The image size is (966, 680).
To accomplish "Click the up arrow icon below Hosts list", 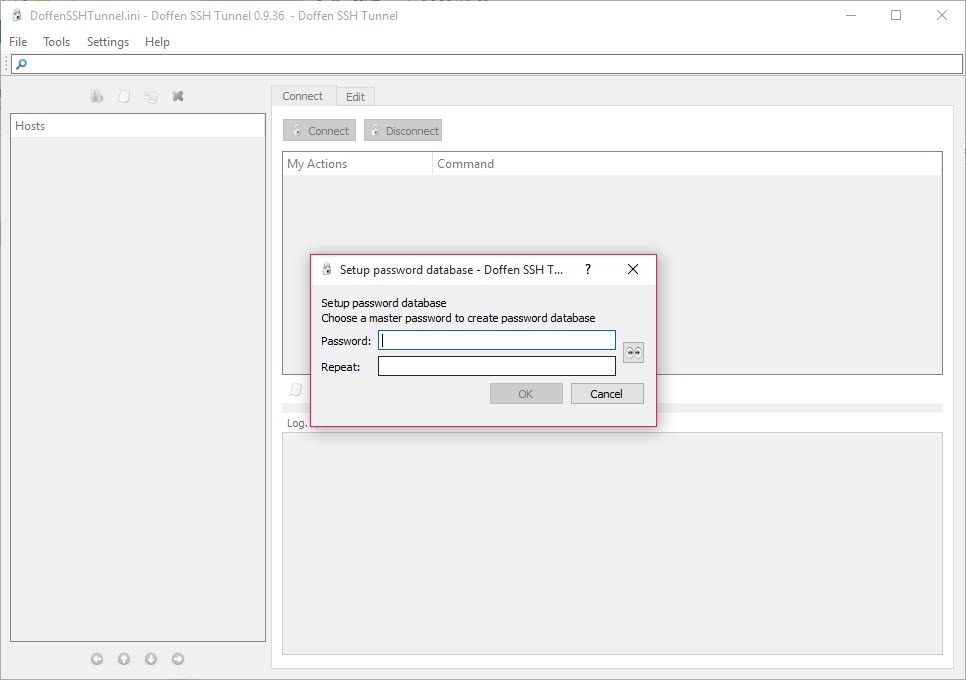I will [x=124, y=659].
